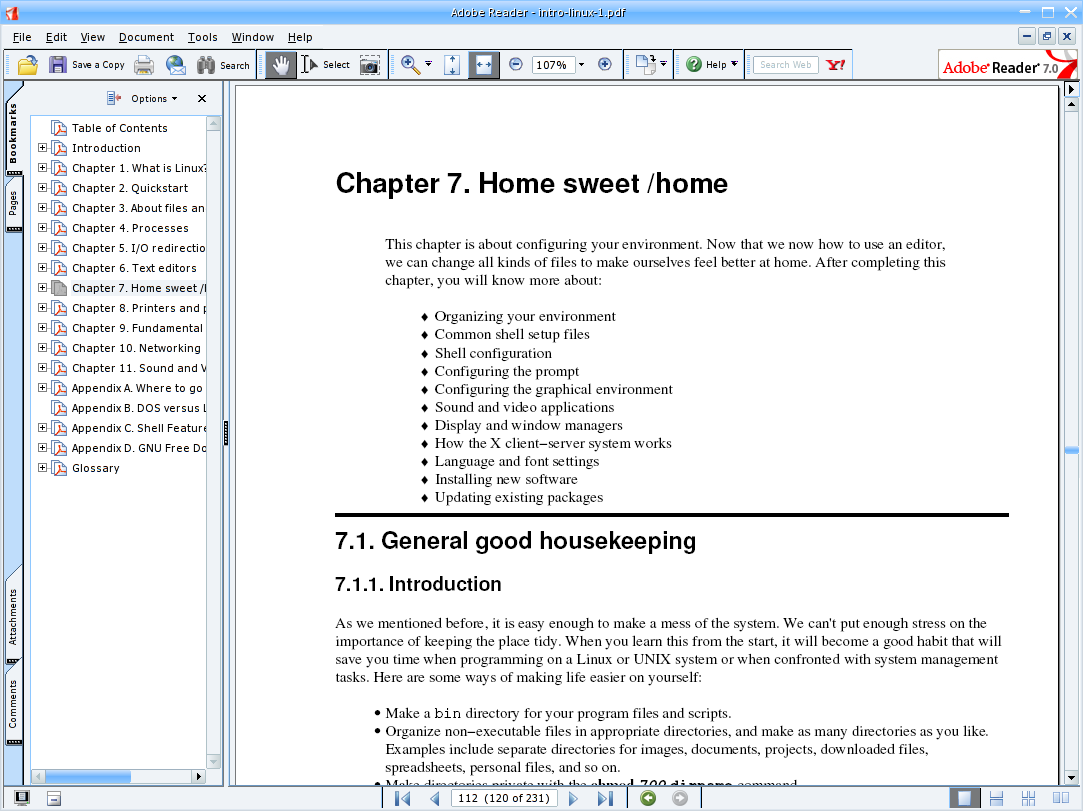Select the Zoom In magnifier tool

410,65
